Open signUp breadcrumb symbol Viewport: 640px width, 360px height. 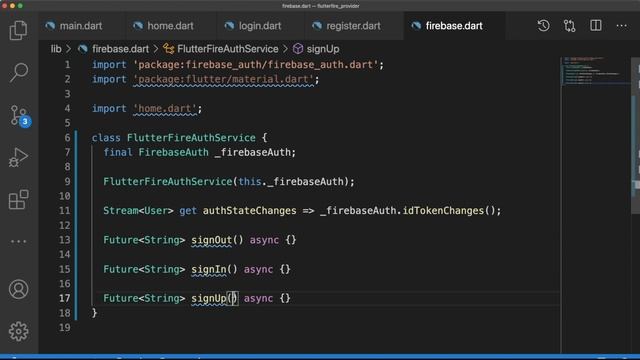pyautogui.click(x=322, y=49)
